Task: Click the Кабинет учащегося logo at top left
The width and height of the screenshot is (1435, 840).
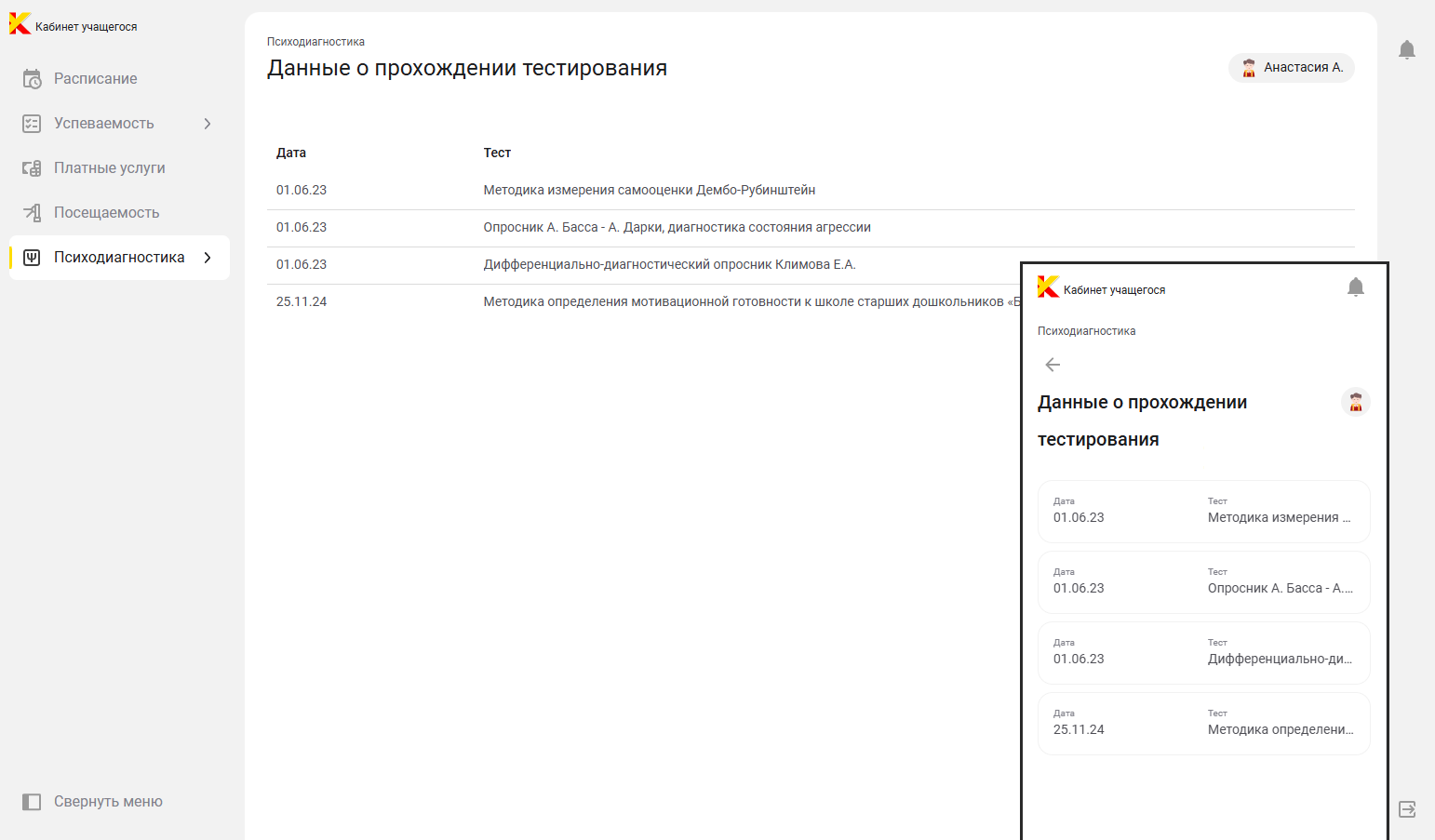Action: (73, 25)
